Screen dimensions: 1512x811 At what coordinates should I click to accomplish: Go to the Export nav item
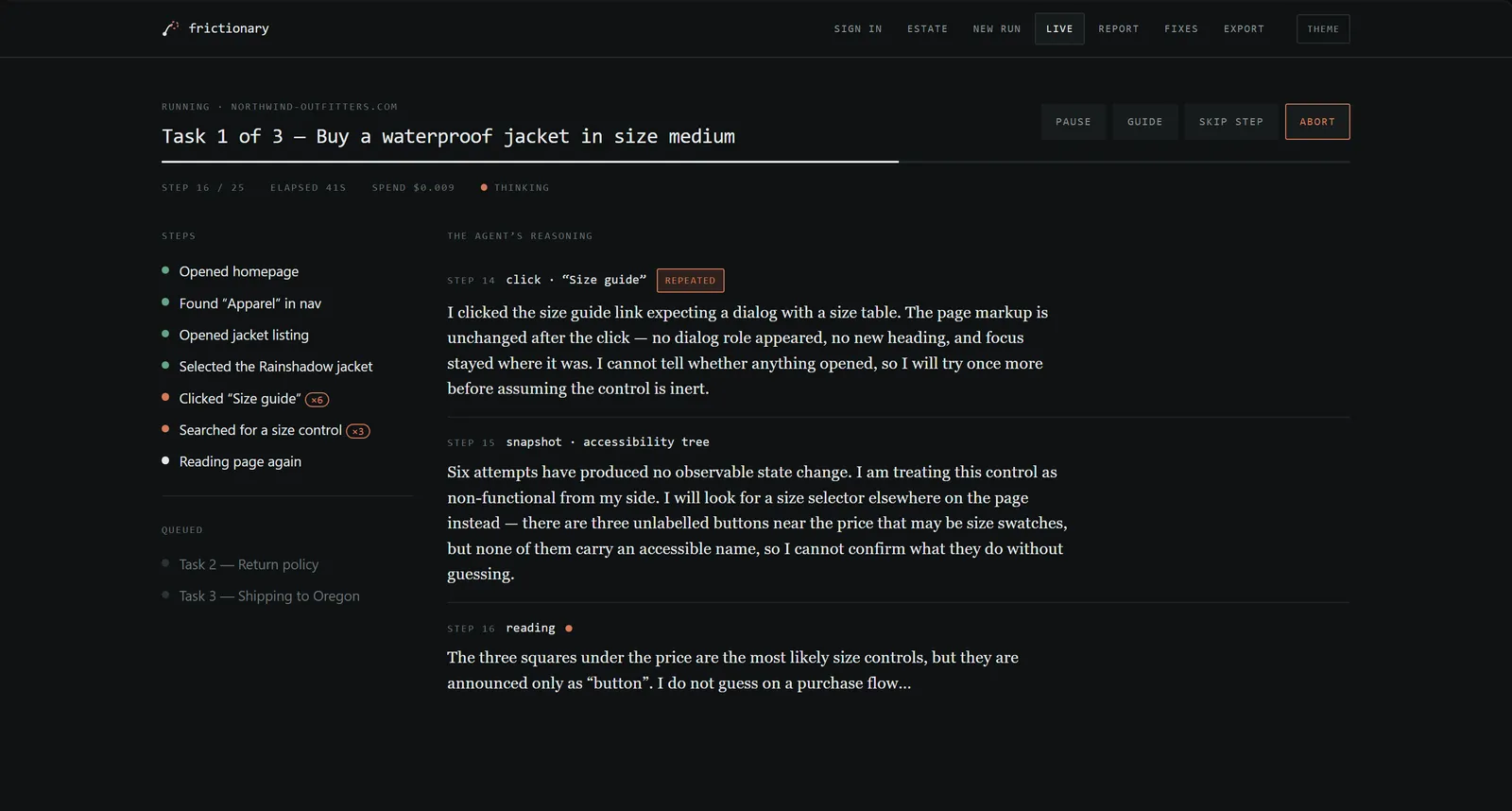[x=1244, y=29]
